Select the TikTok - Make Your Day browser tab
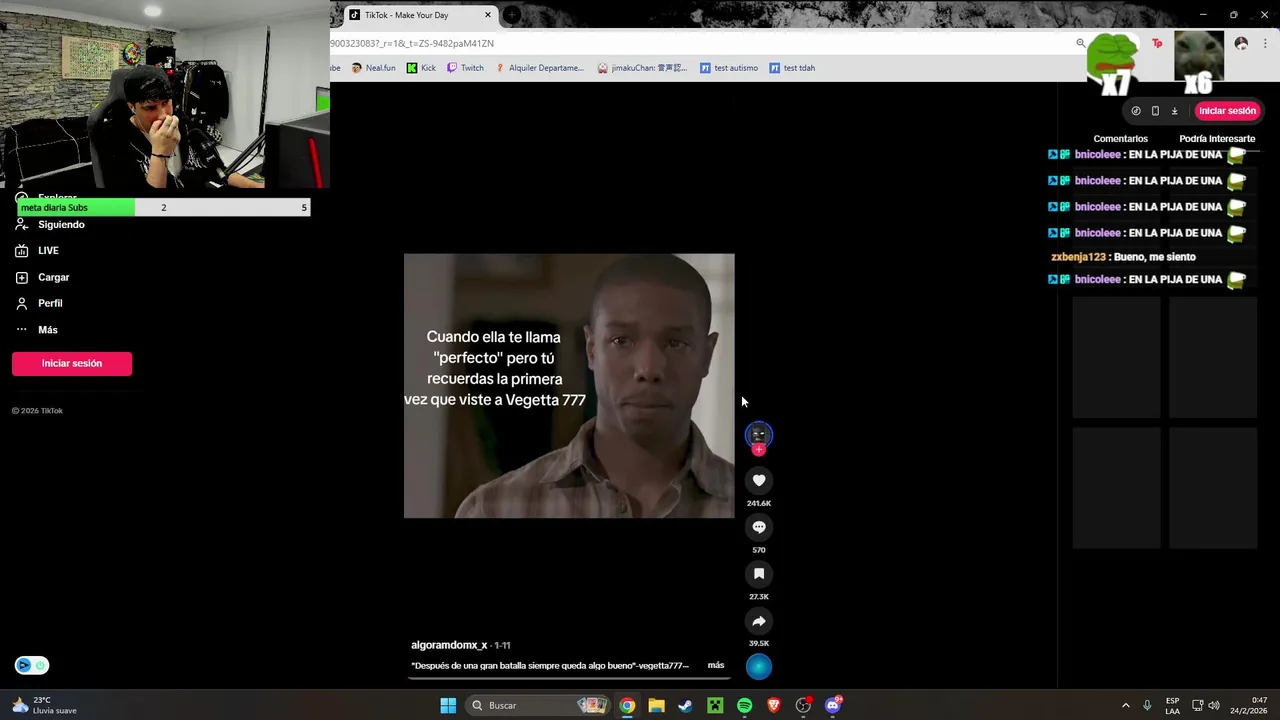 tap(420, 15)
